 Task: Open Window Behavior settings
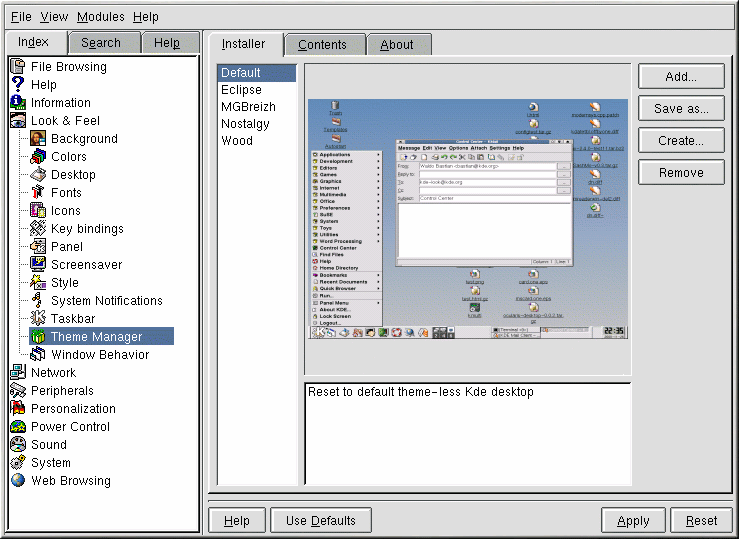coord(100,355)
